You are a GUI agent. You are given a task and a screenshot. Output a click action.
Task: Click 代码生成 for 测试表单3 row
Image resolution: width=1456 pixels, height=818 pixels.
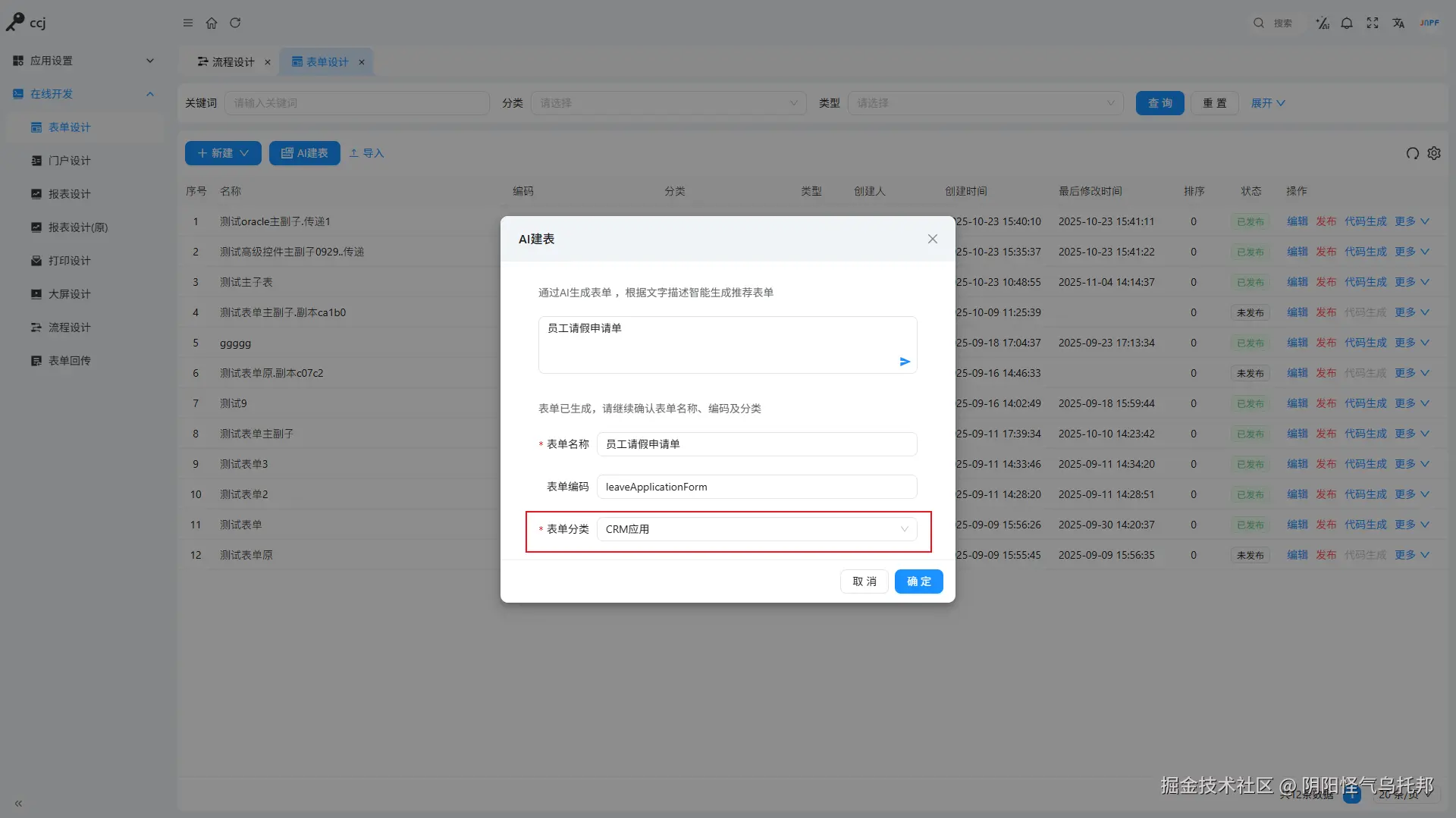point(1366,464)
